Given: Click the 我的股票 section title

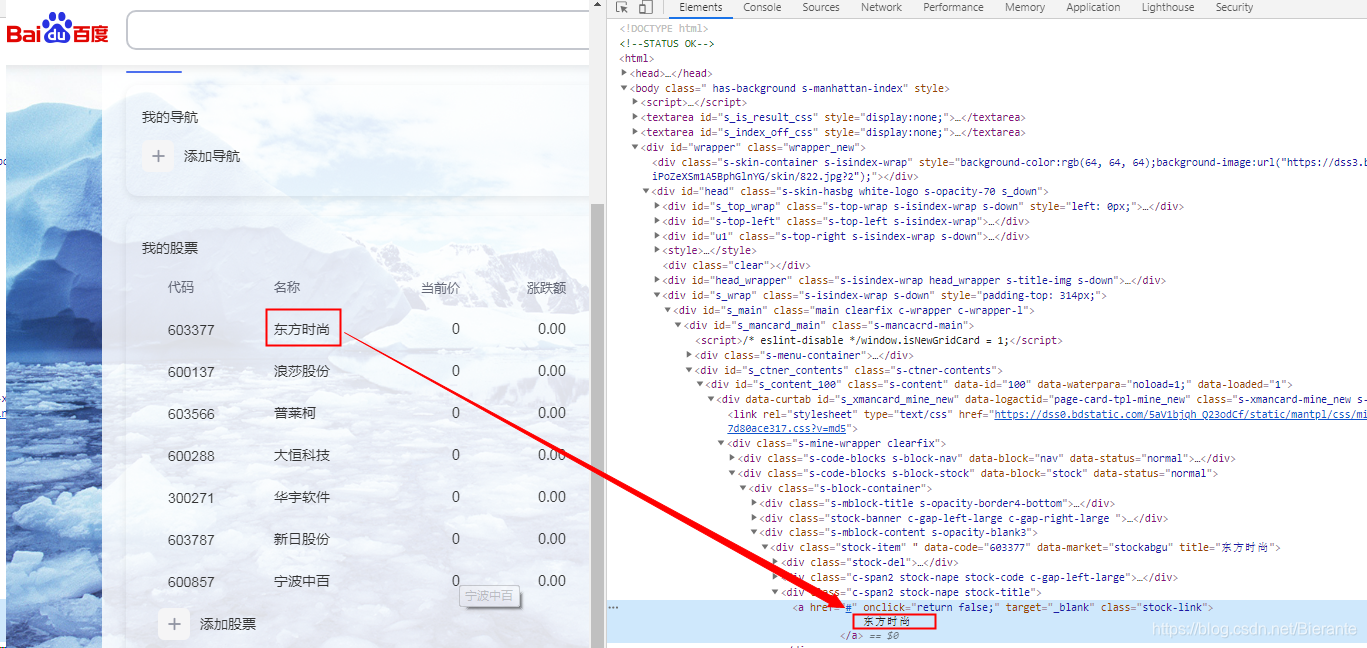Looking at the screenshot, I should (x=170, y=248).
